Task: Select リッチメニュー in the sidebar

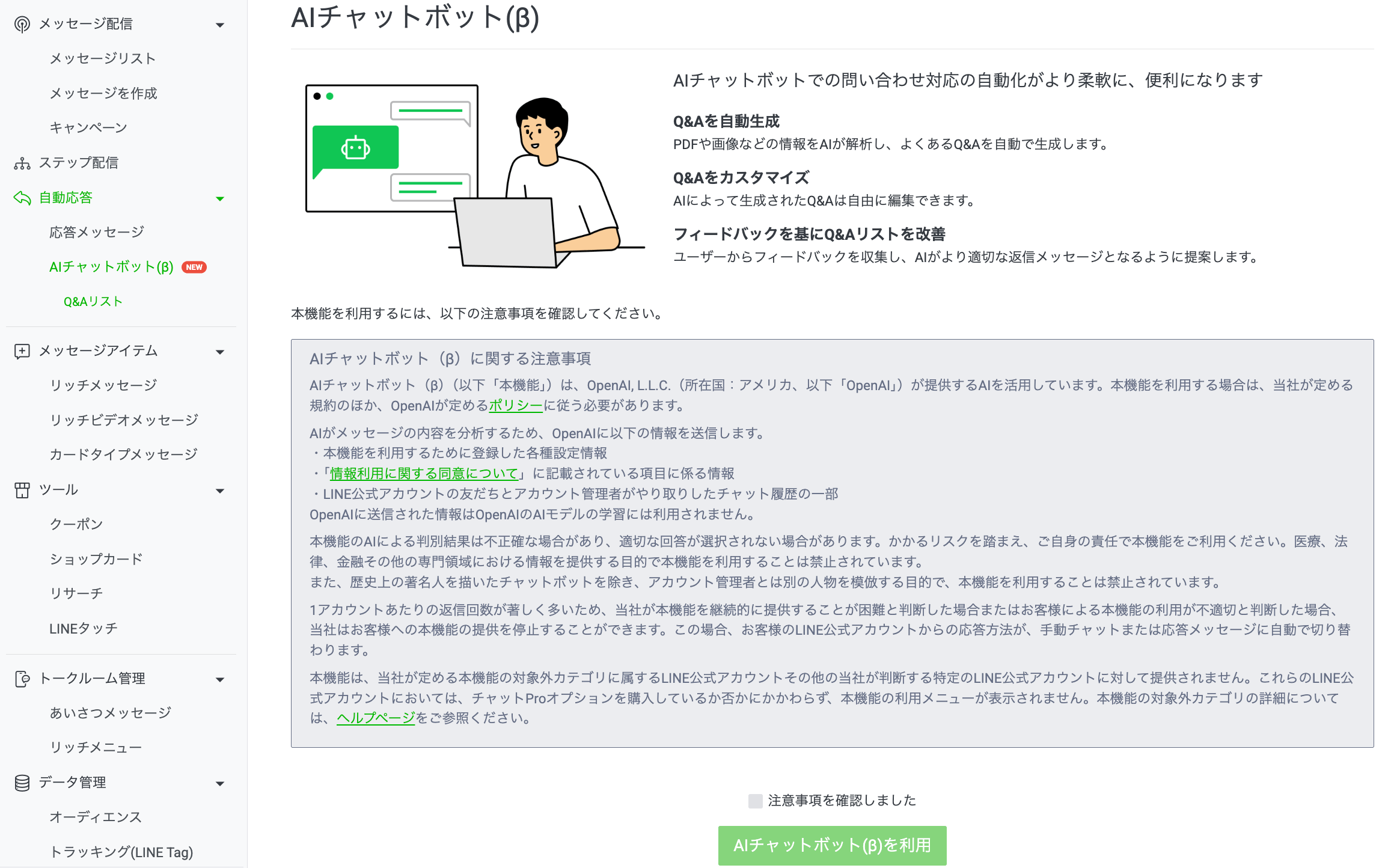Action: [x=96, y=747]
